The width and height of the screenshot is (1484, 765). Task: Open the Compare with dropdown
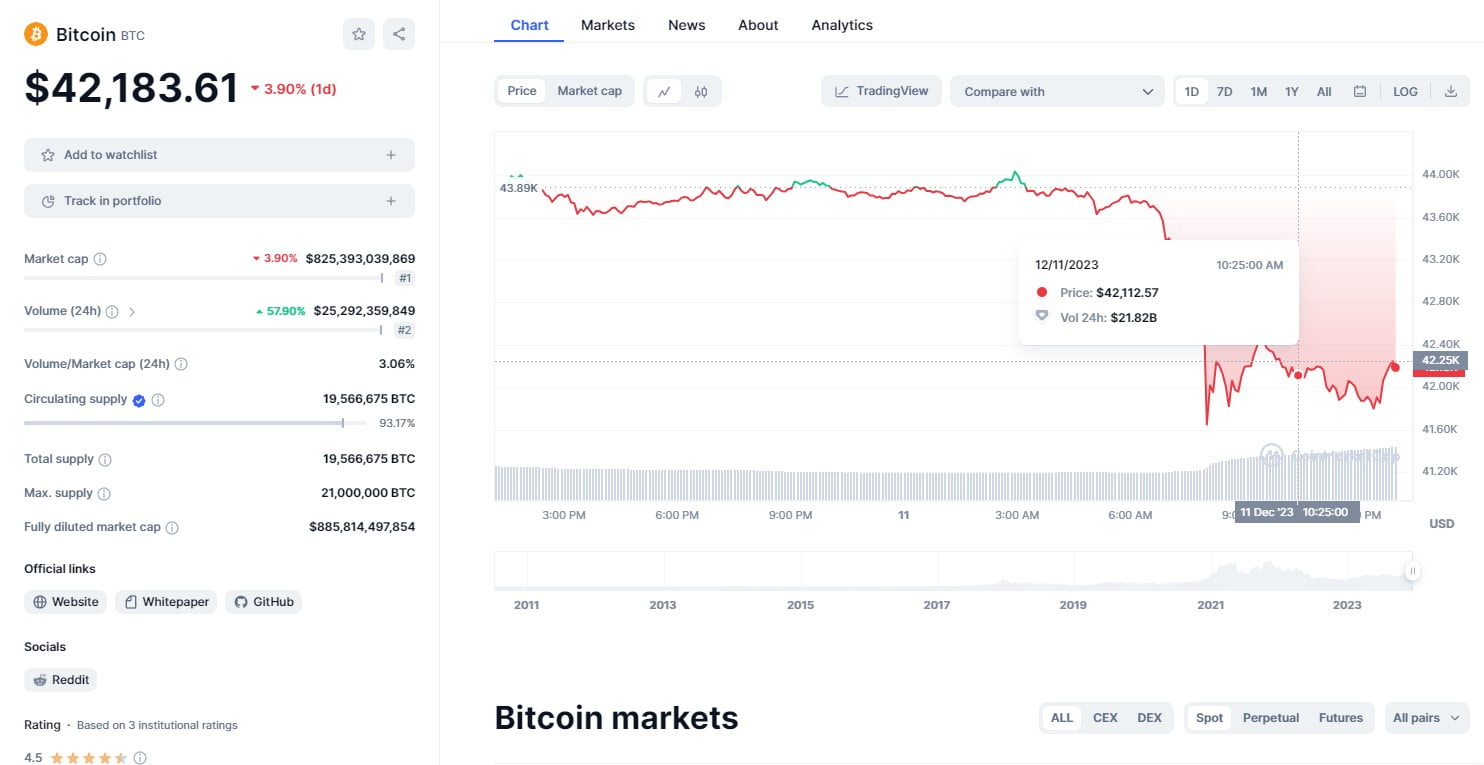[x=1057, y=91]
